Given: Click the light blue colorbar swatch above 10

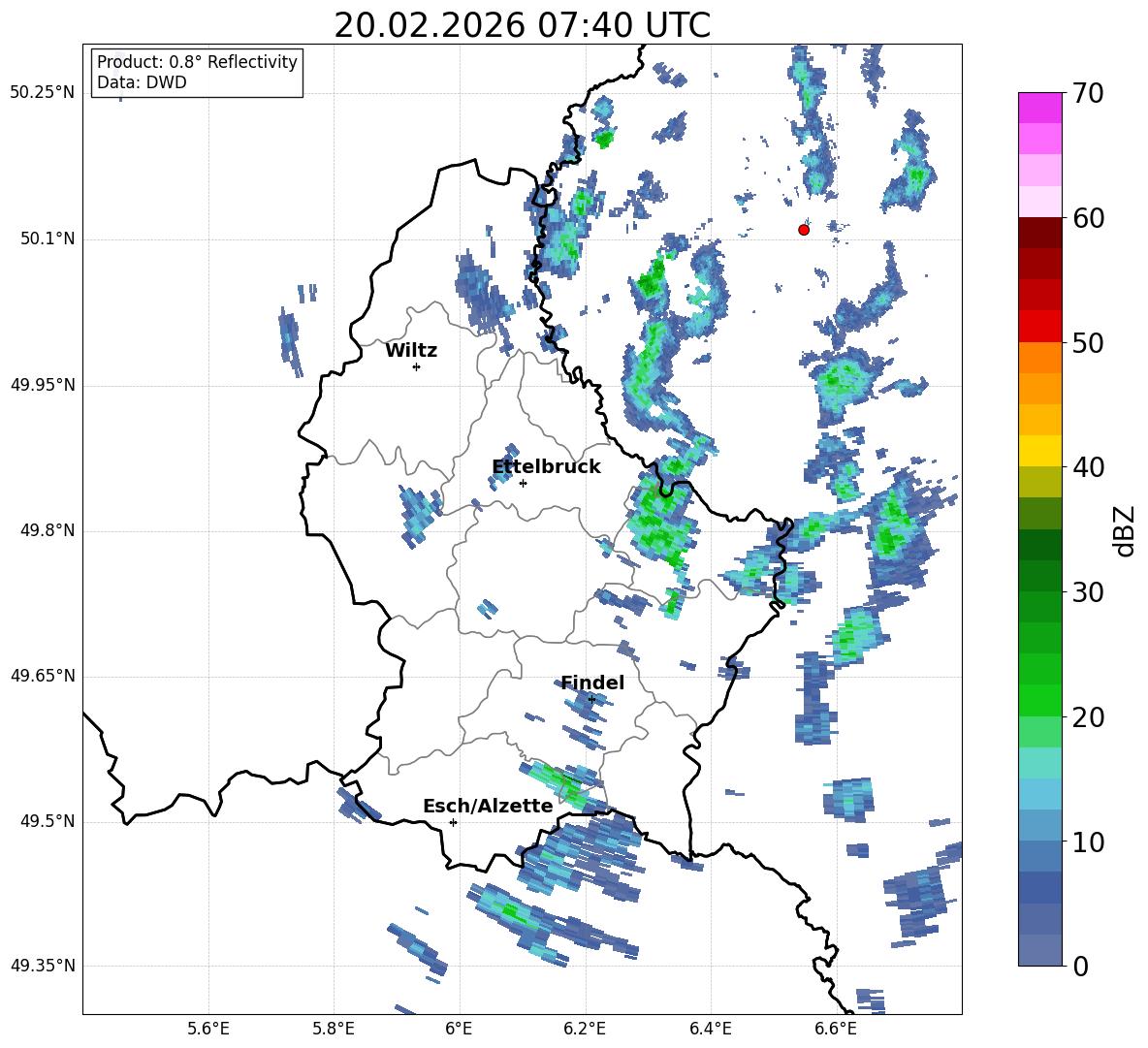Looking at the screenshot, I should tap(1039, 794).
